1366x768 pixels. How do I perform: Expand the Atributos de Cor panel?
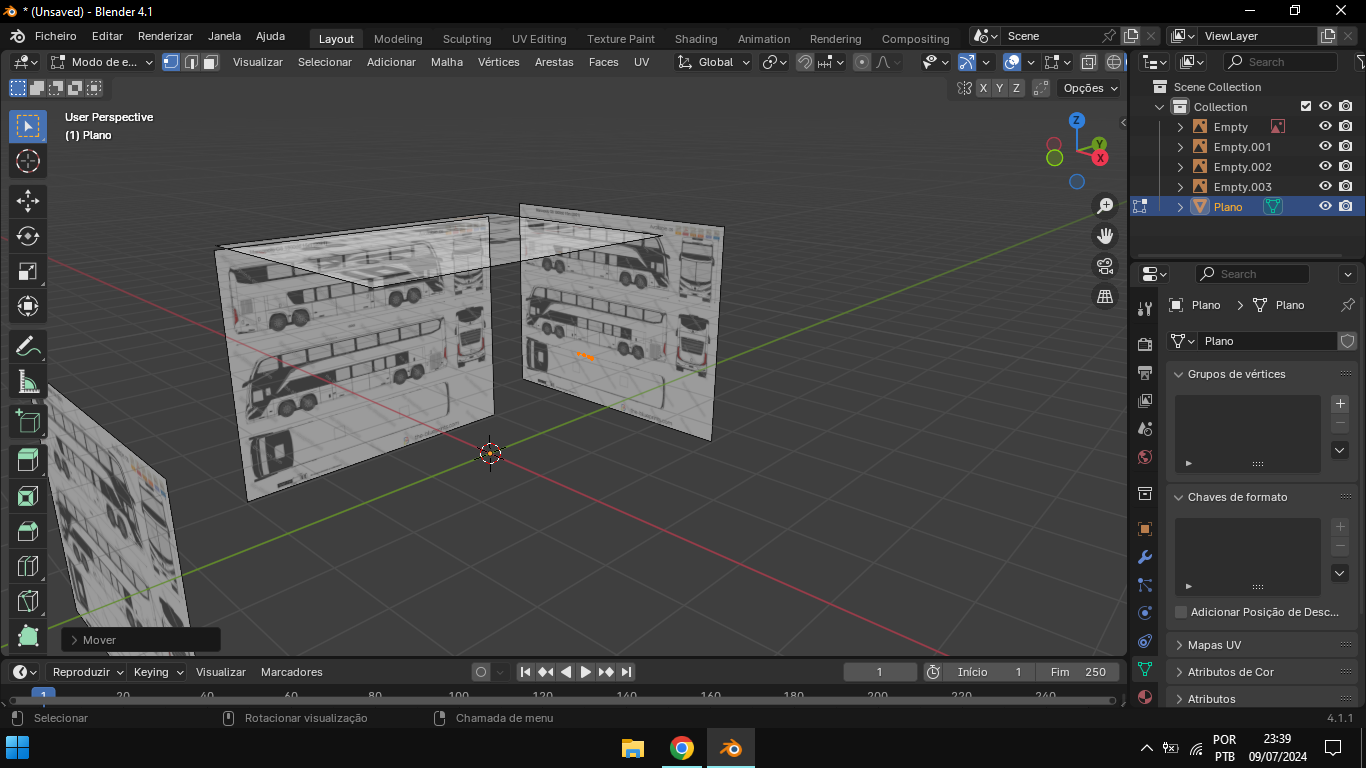tap(1179, 672)
